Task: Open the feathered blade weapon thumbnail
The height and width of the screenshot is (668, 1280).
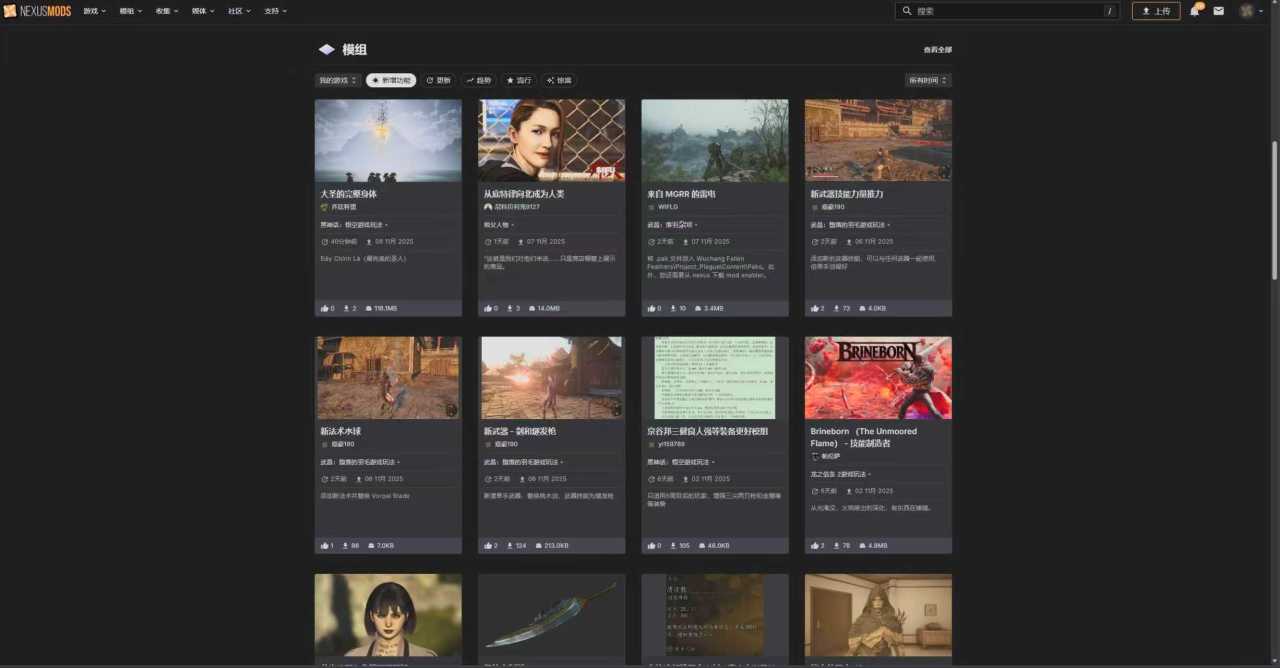Action: coord(551,616)
